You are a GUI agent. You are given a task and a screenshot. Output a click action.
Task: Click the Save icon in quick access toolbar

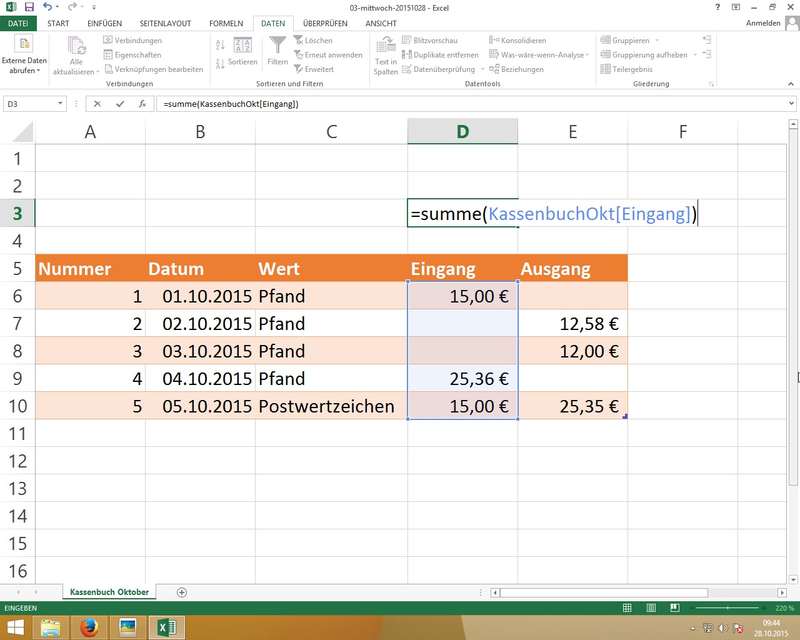(x=29, y=7)
